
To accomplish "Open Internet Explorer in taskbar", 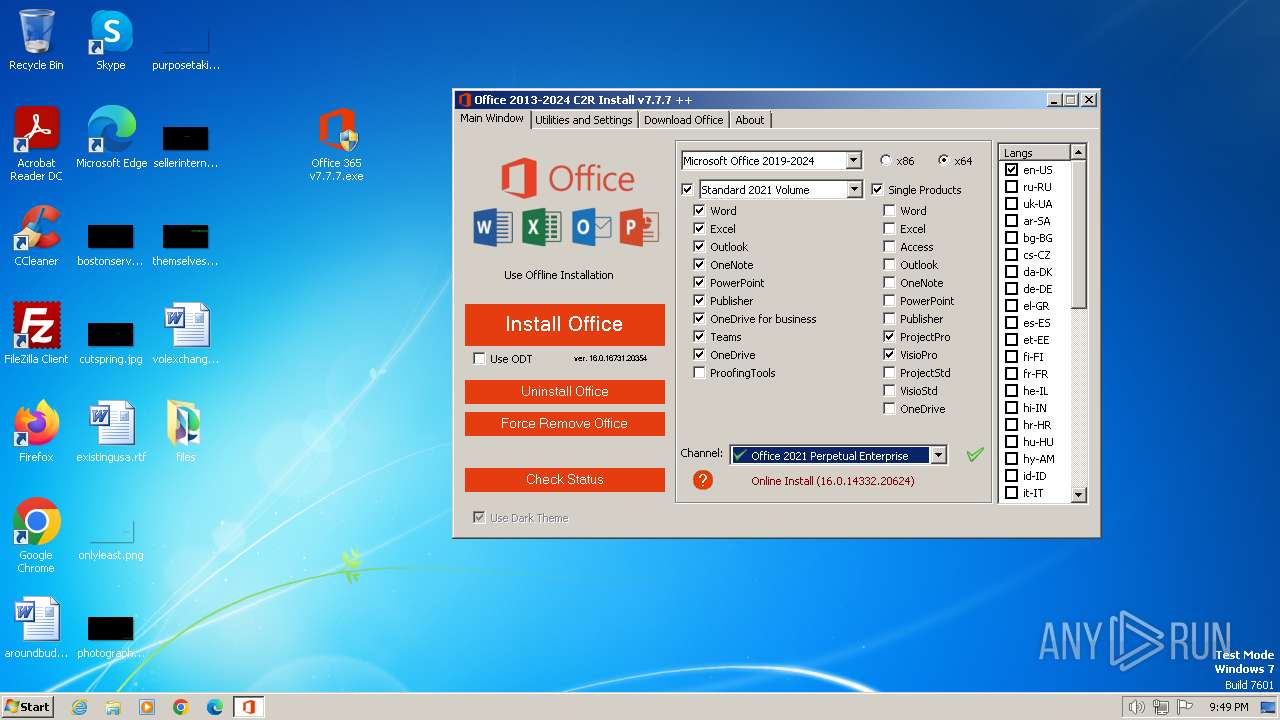I will pos(80,707).
